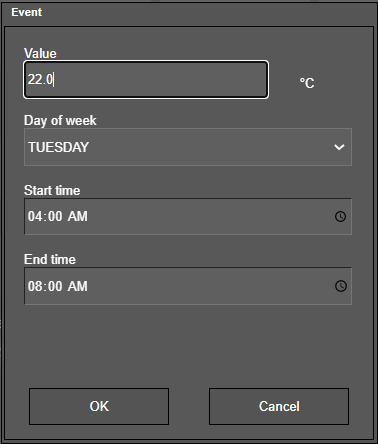
Task: Dismiss the dialog with Cancel
Action: [x=279, y=406]
